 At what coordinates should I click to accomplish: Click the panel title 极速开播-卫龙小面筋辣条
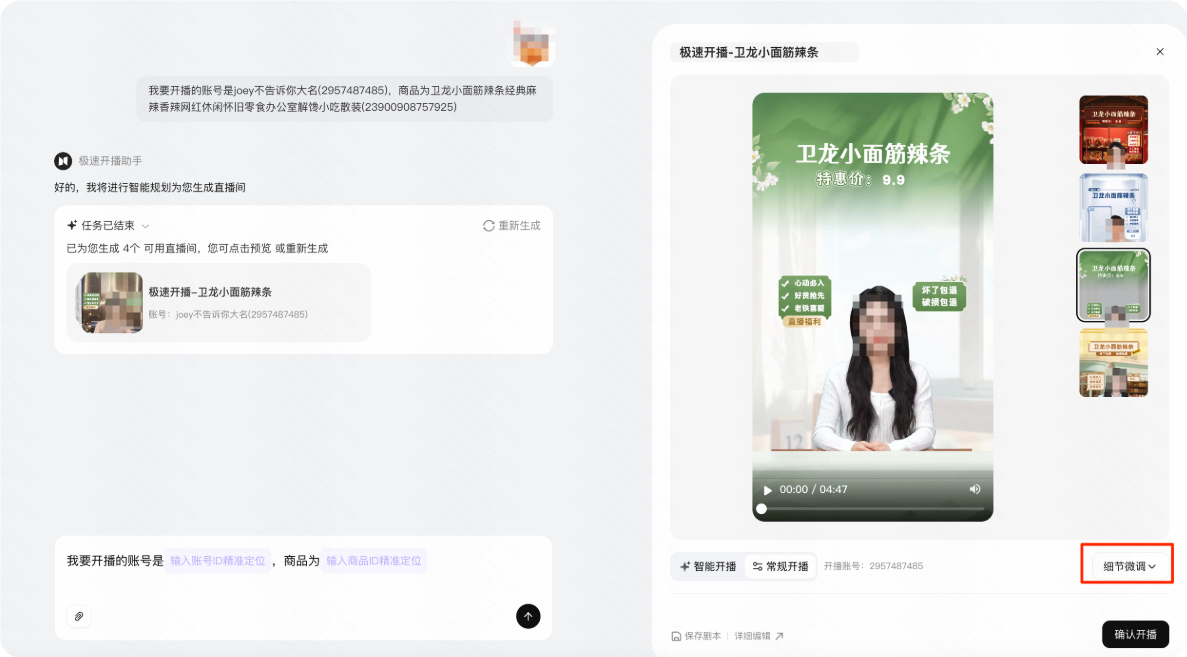coord(749,52)
